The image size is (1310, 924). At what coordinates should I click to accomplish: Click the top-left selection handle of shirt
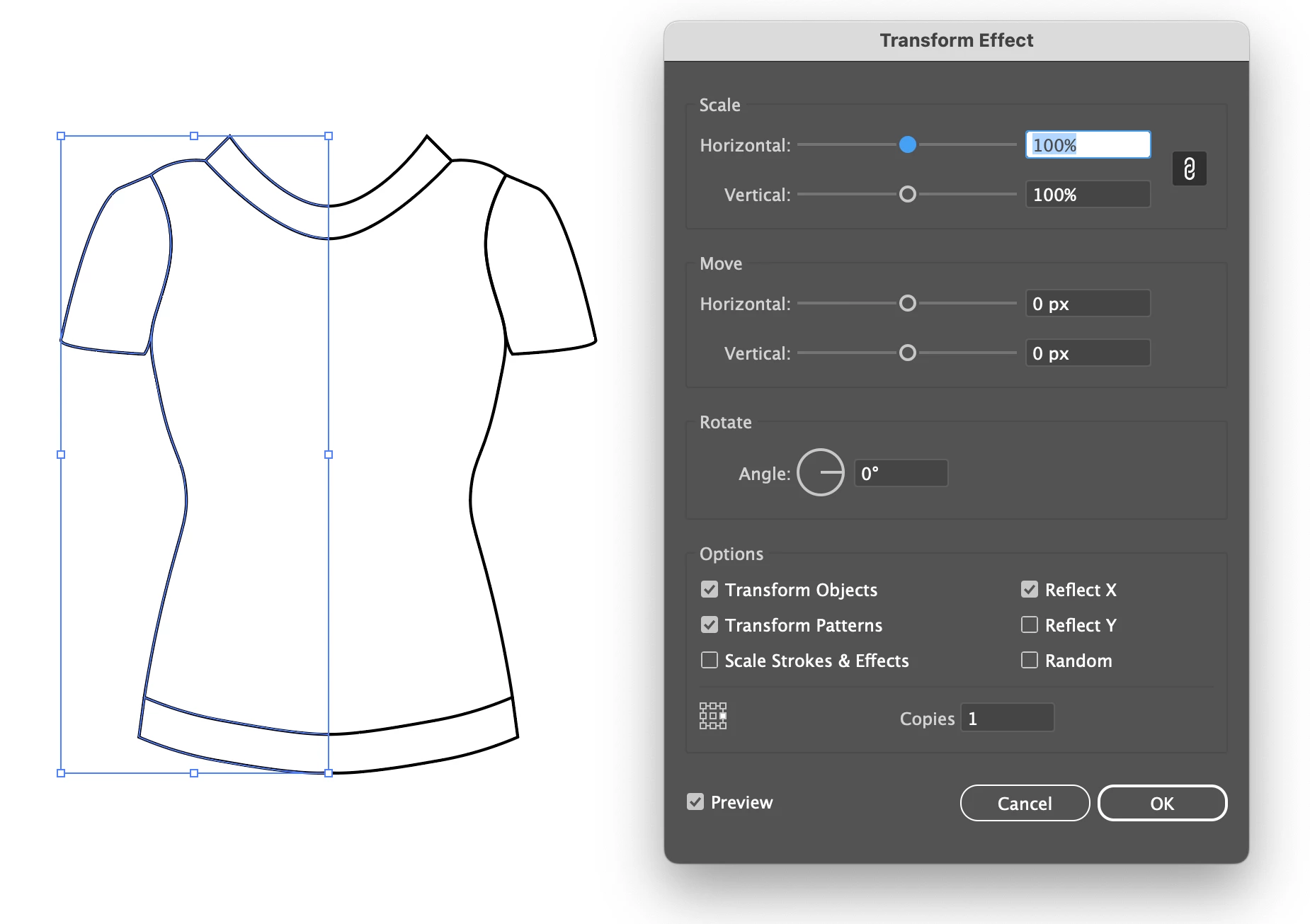[x=61, y=136]
